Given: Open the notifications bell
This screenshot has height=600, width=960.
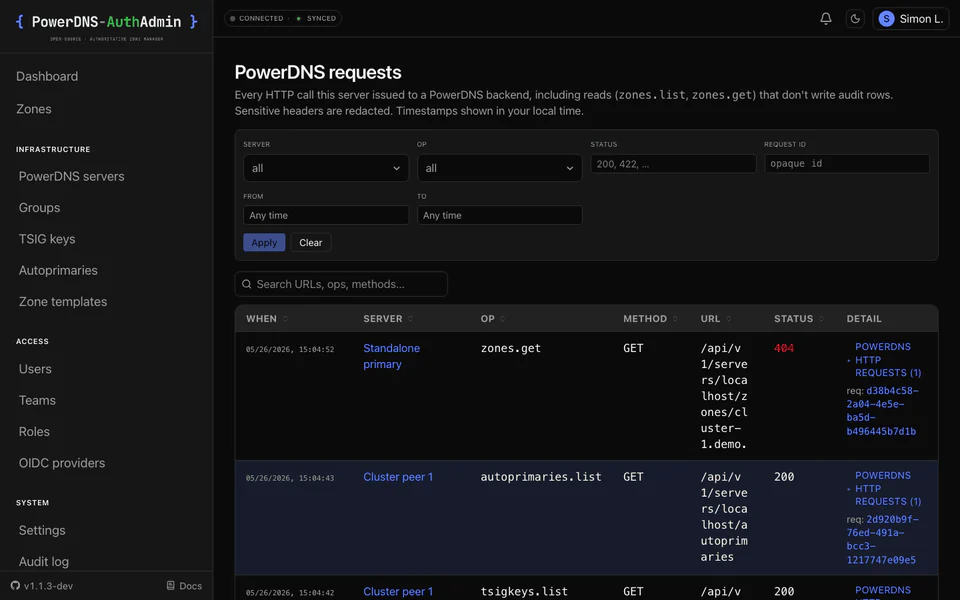Looking at the screenshot, I should click(x=825, y=18).
